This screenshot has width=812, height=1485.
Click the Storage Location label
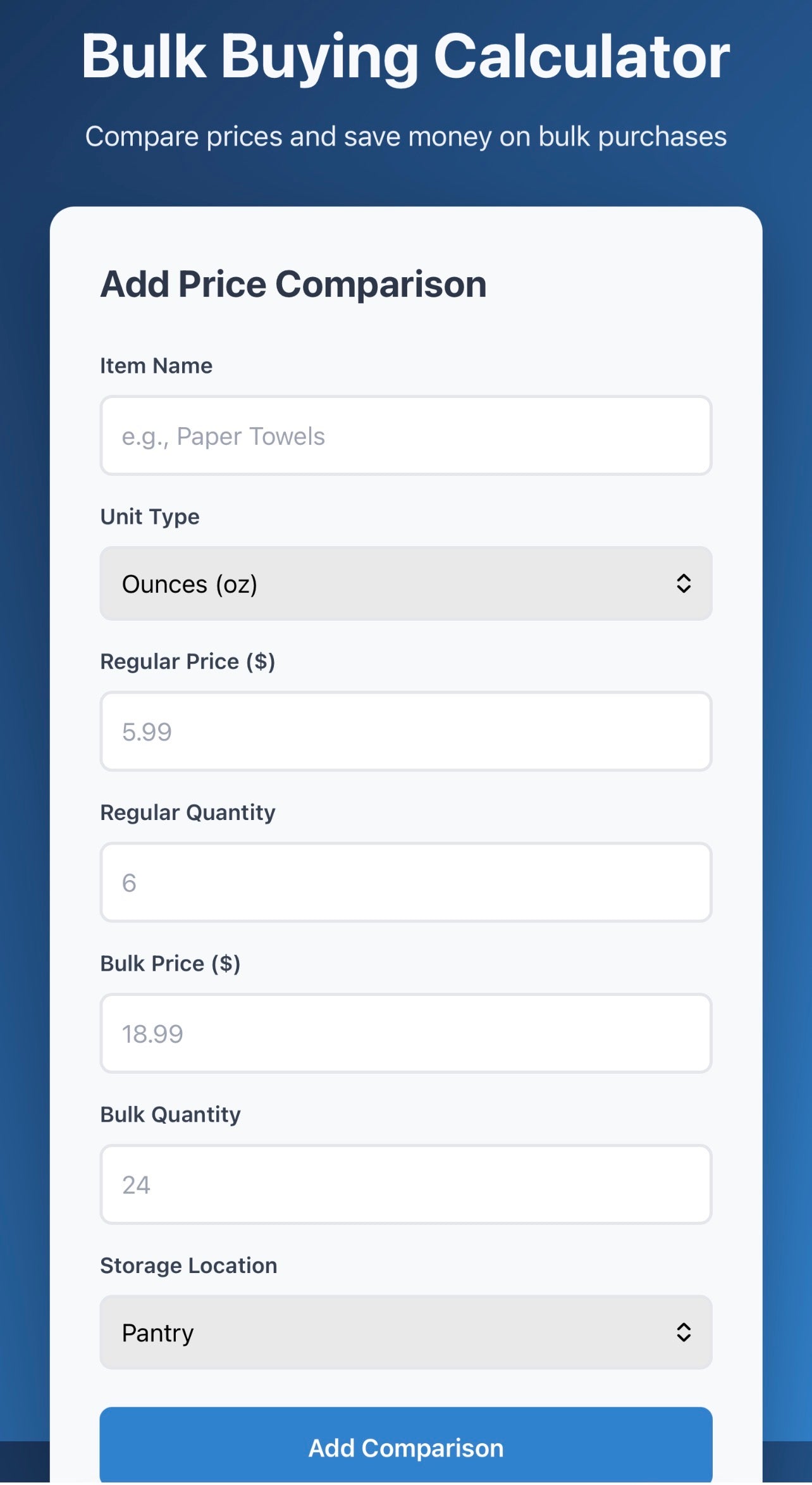pyautogui.click(x=188, y=1265)
